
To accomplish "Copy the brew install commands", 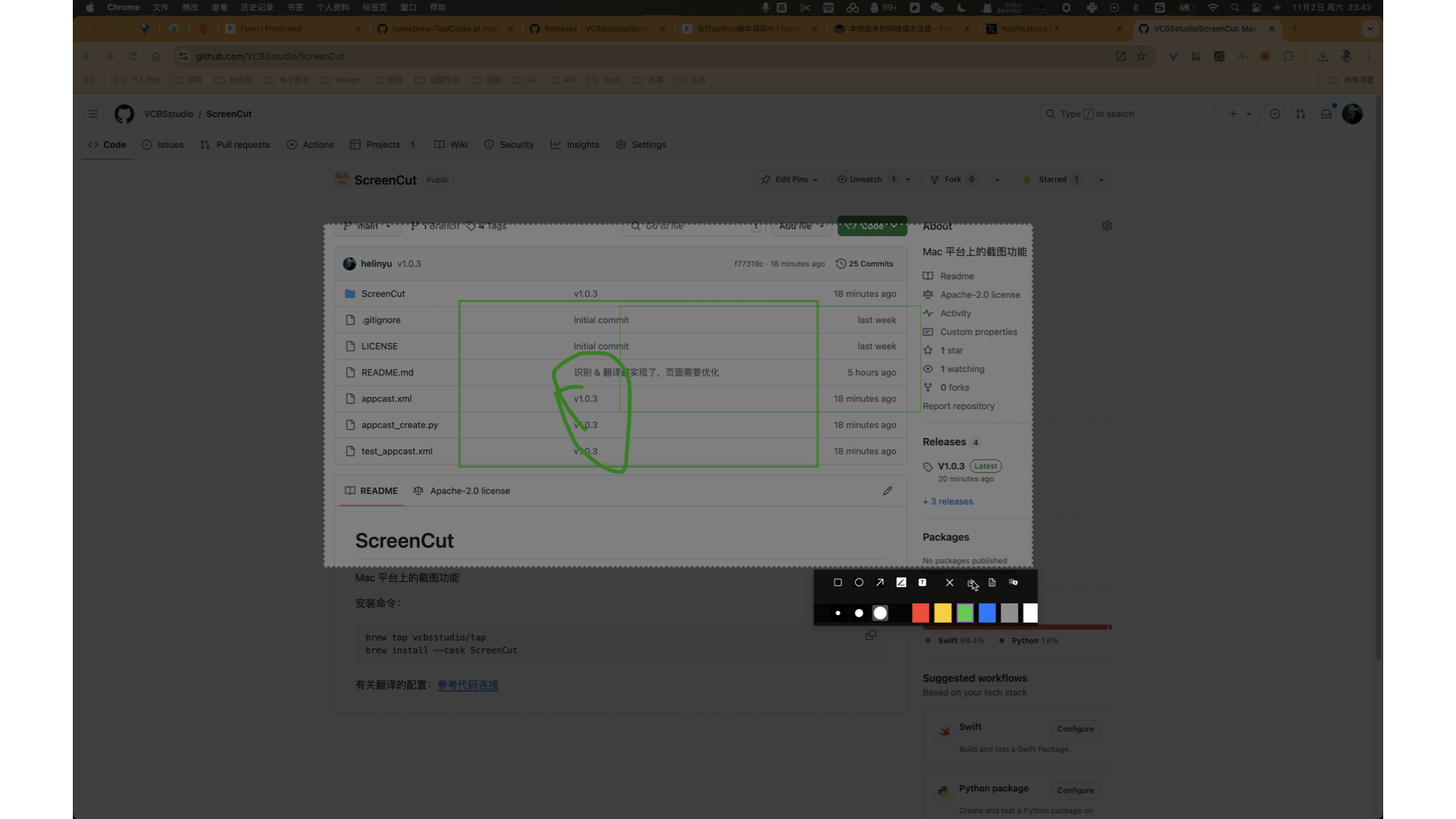I will click(871, 635).
